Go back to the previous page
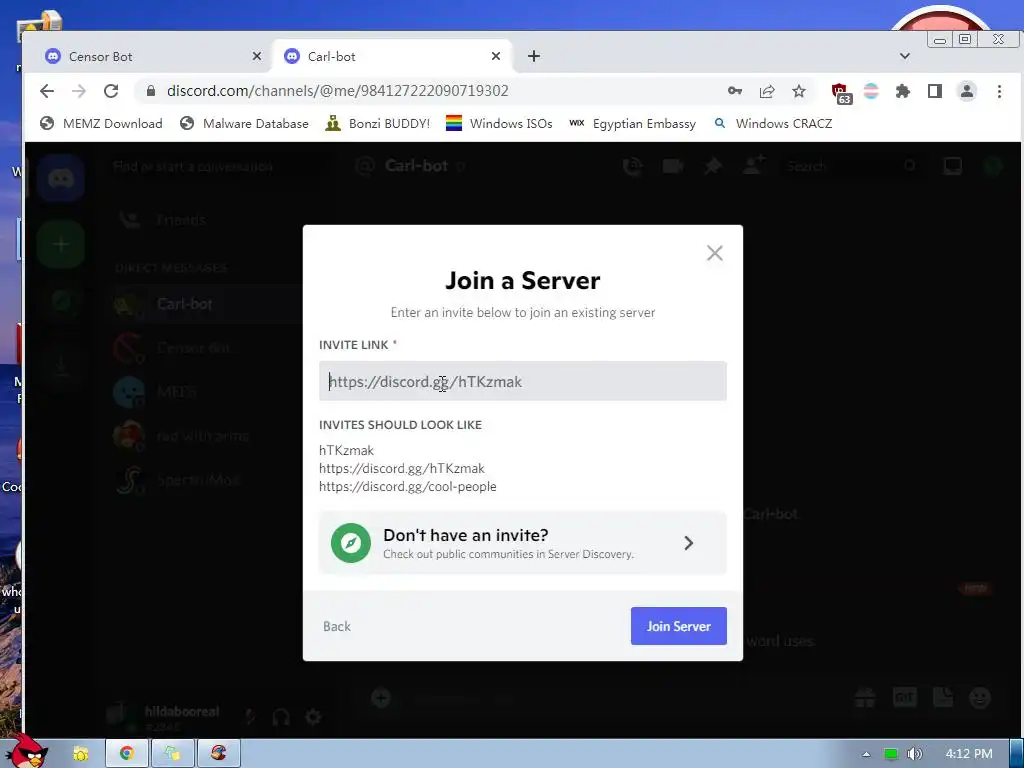This screenshot has height=768, width=1024. tap(47, 91)
